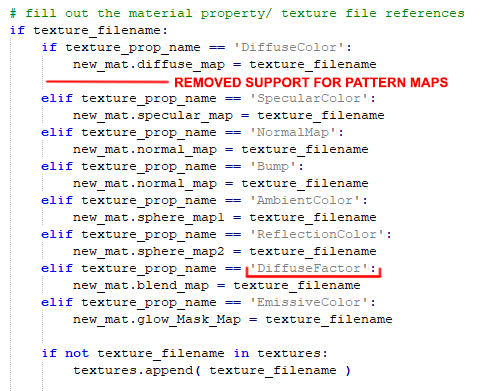Click the 'if texture_filename:' line
This screenshot has width=483, height=391.
coord(88,31)
